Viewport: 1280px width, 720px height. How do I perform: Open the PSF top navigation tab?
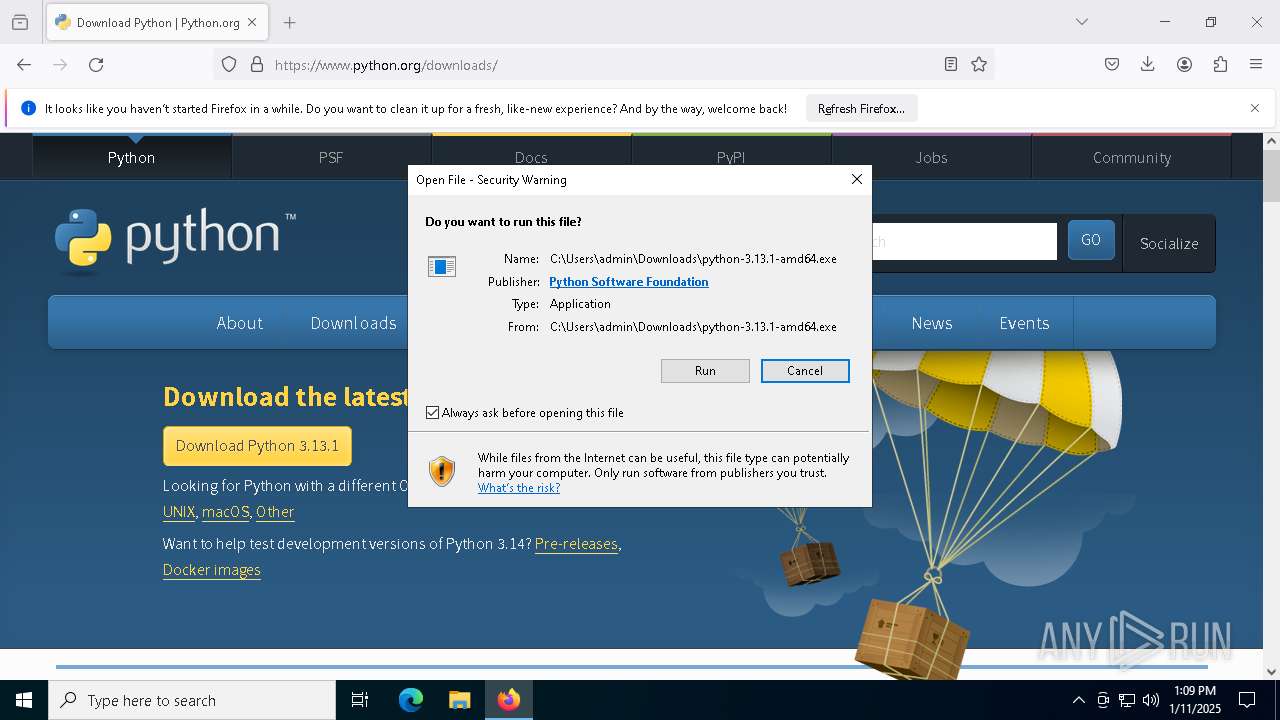pos(331,157)
